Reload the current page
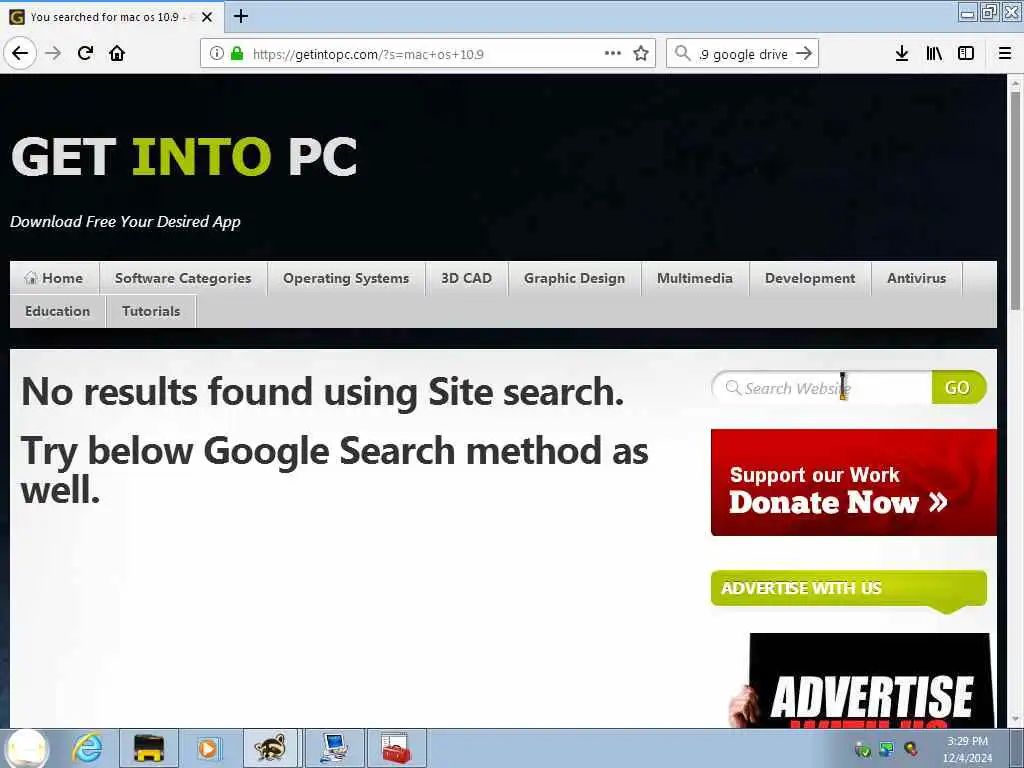This screenshot has width=1024, height=768. click(x=85, y=53)
